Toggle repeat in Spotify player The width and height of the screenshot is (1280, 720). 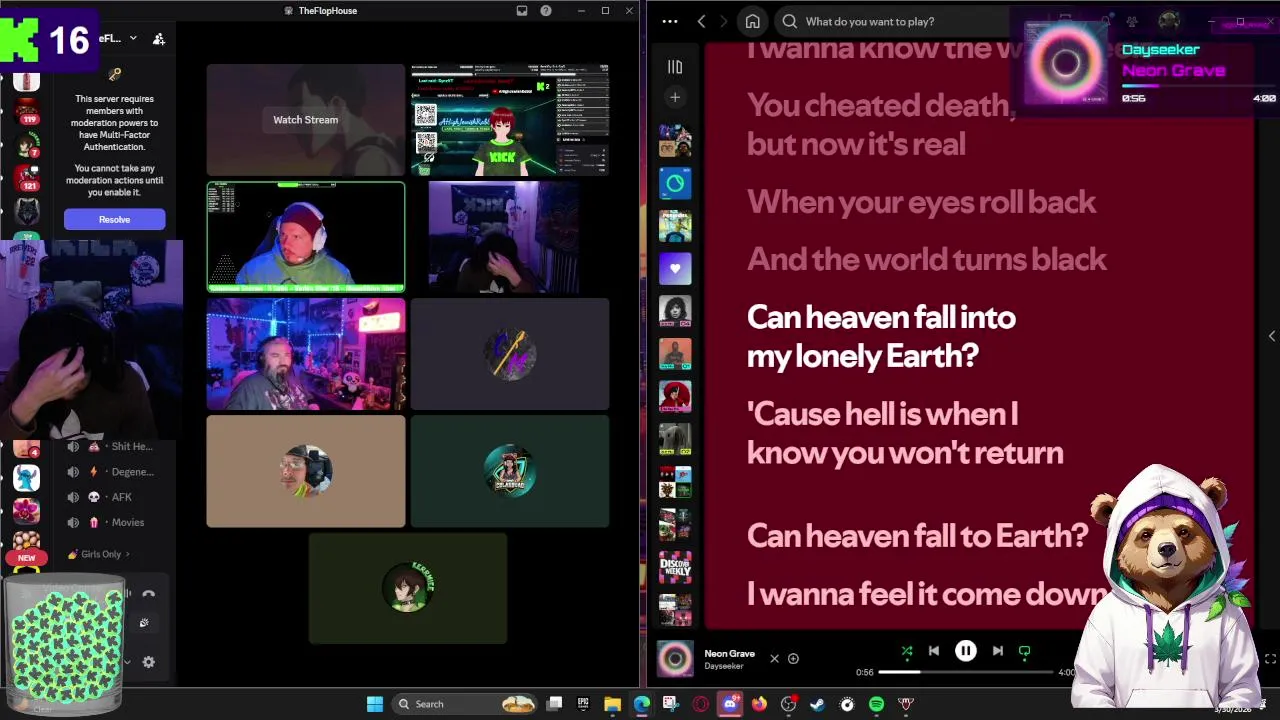point(1024,651)
